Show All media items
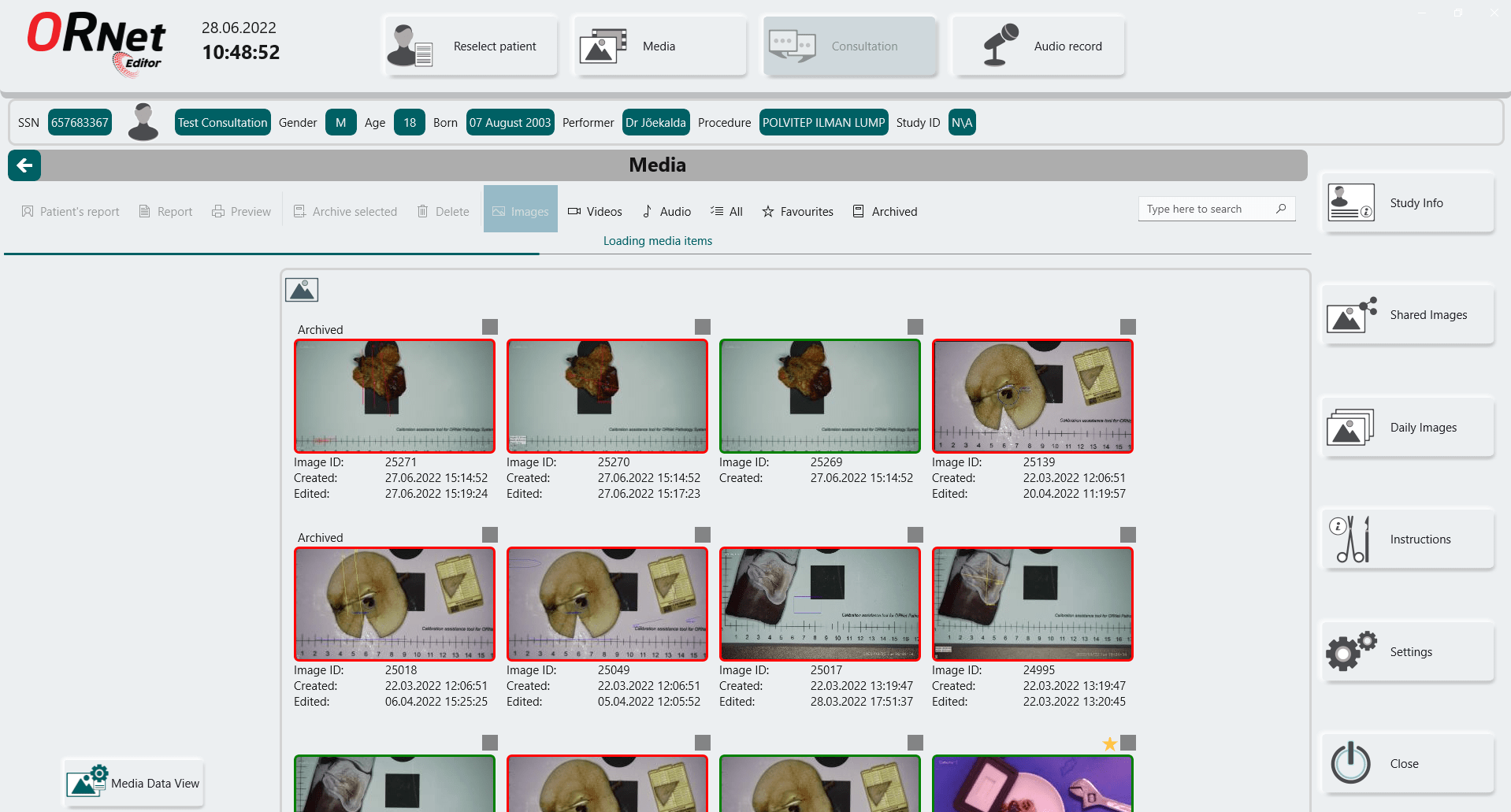The width and height of the screenshot is (1511, 812). (726, 211)
